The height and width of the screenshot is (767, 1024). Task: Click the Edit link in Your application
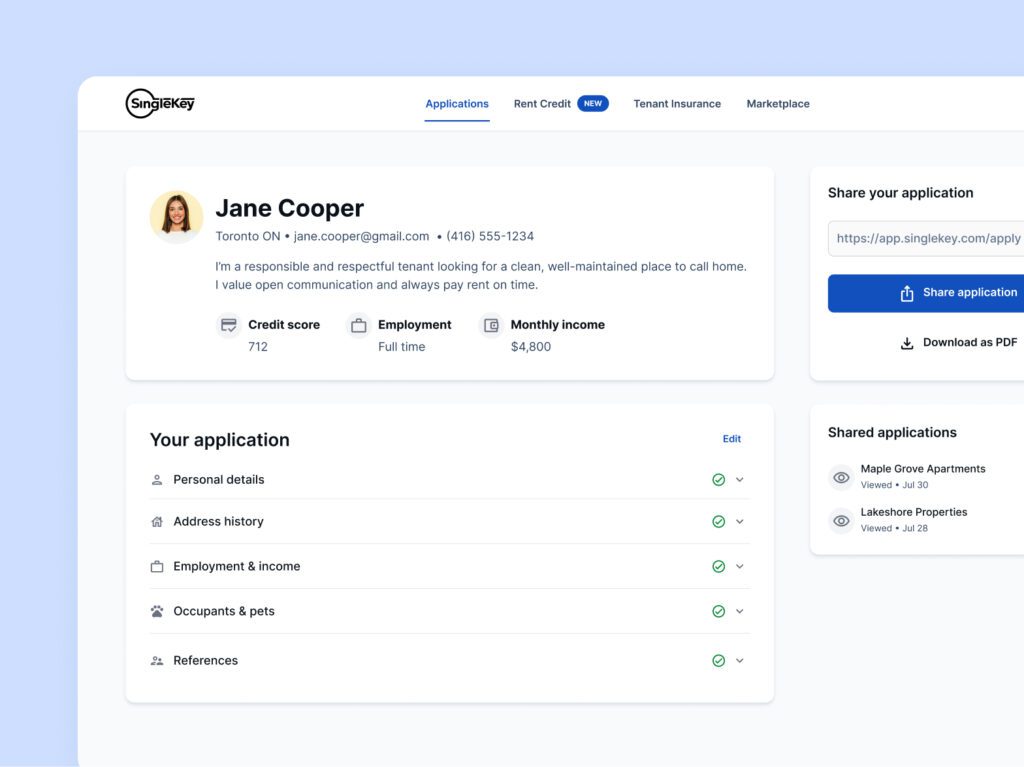point(731,439)
